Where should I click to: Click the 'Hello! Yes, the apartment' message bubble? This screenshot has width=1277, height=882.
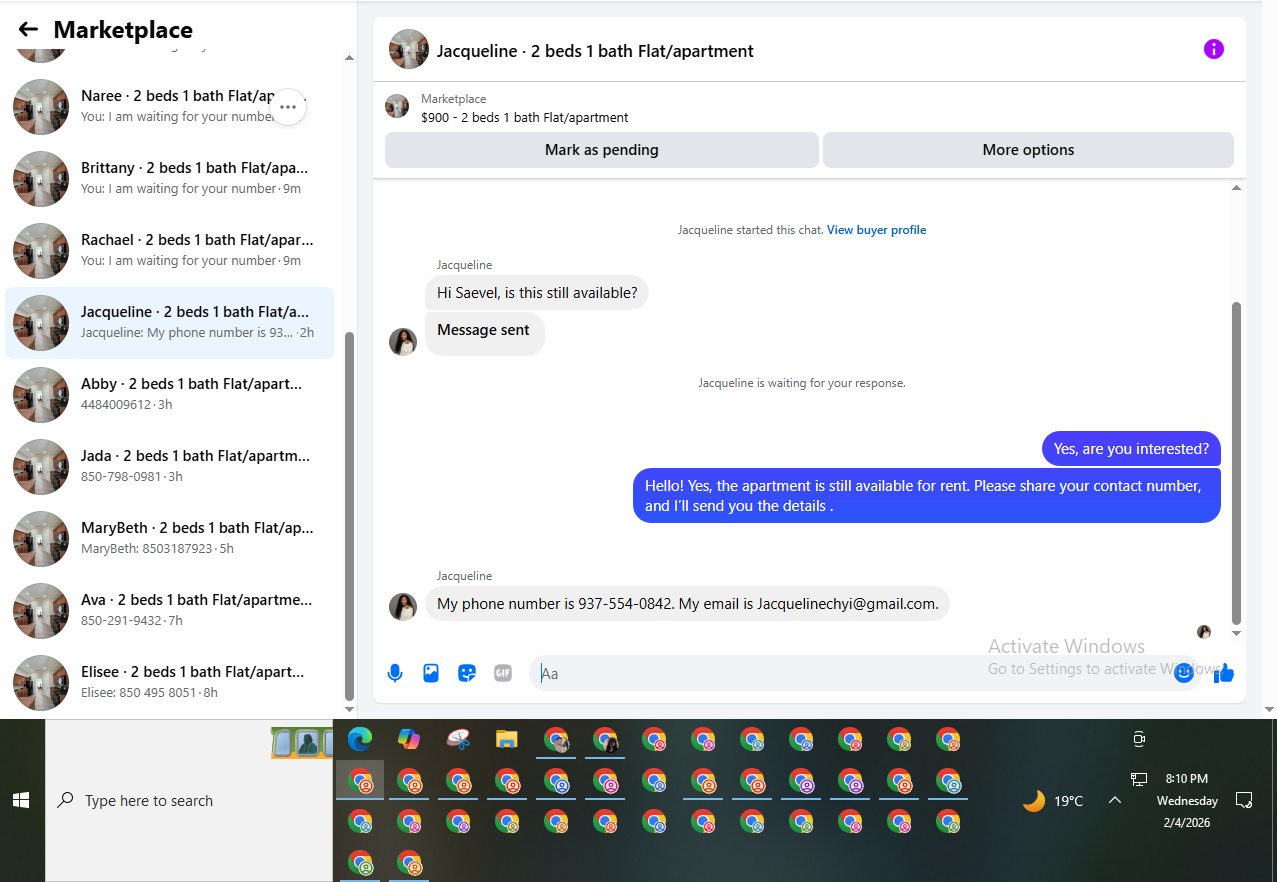927,496
